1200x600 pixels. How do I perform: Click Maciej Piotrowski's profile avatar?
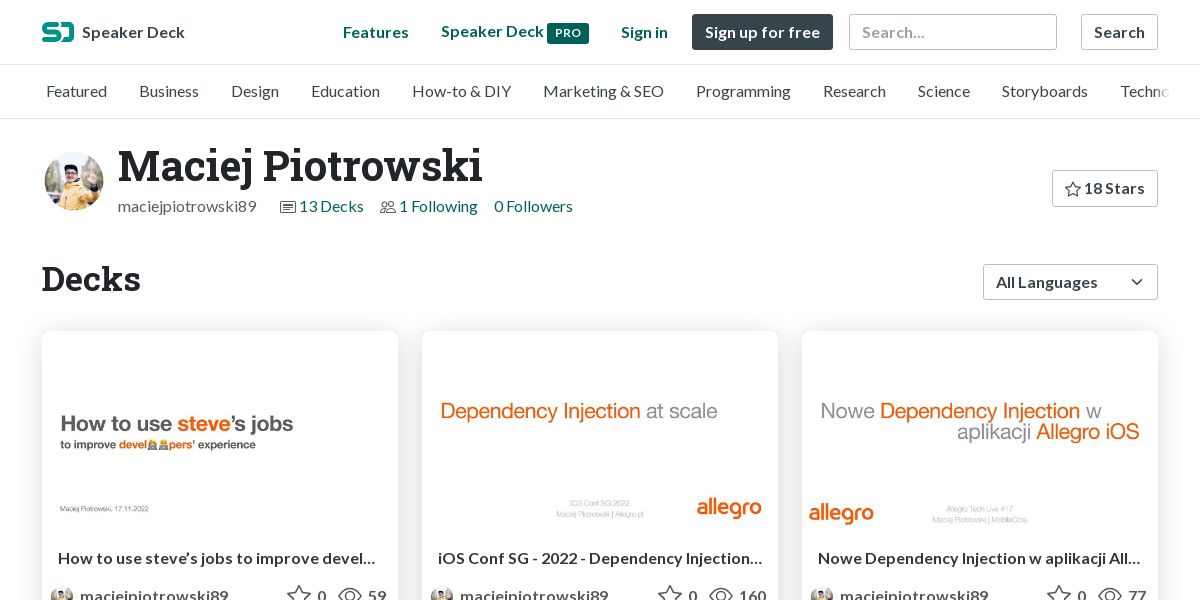tap(74, 181)
